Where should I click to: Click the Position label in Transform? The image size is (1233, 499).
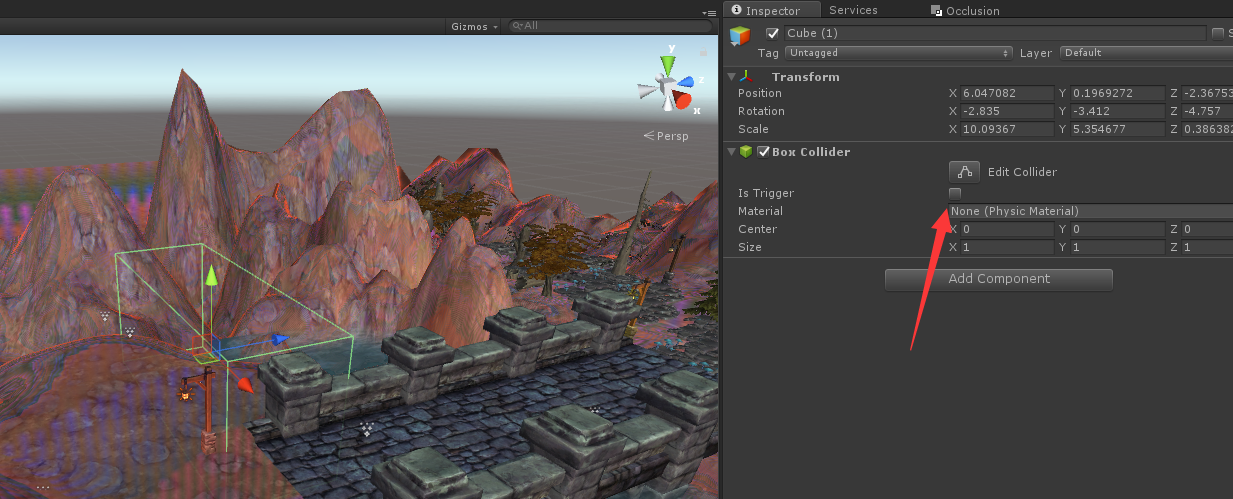[759, 93]
